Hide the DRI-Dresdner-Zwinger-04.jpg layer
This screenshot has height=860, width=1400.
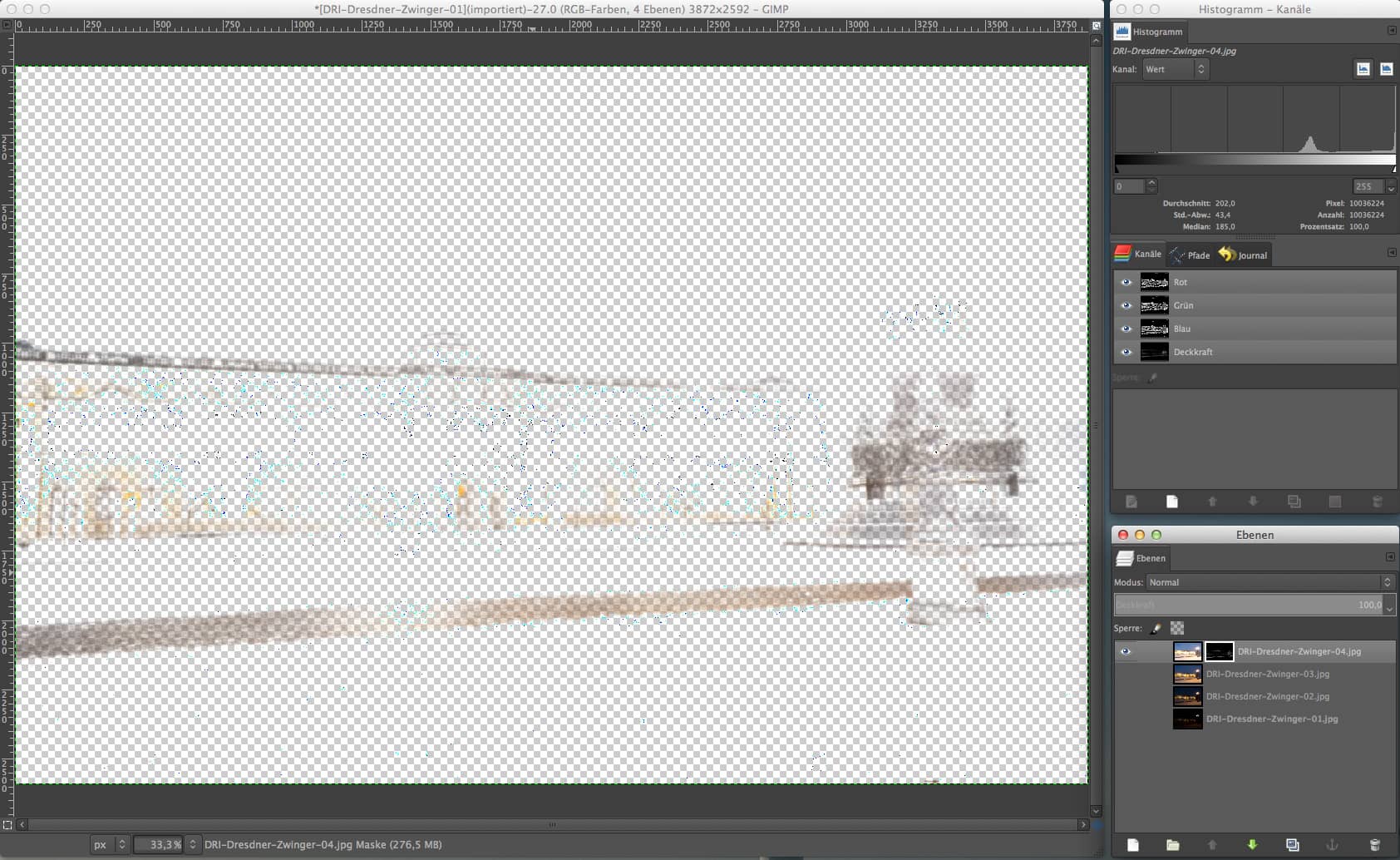pos(1125,651)
